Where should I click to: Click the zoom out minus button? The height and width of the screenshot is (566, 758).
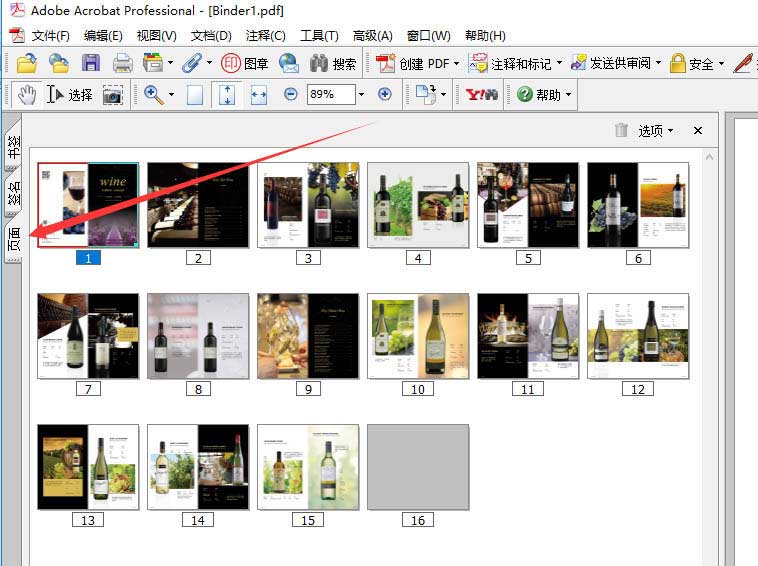tap(291, 94)
